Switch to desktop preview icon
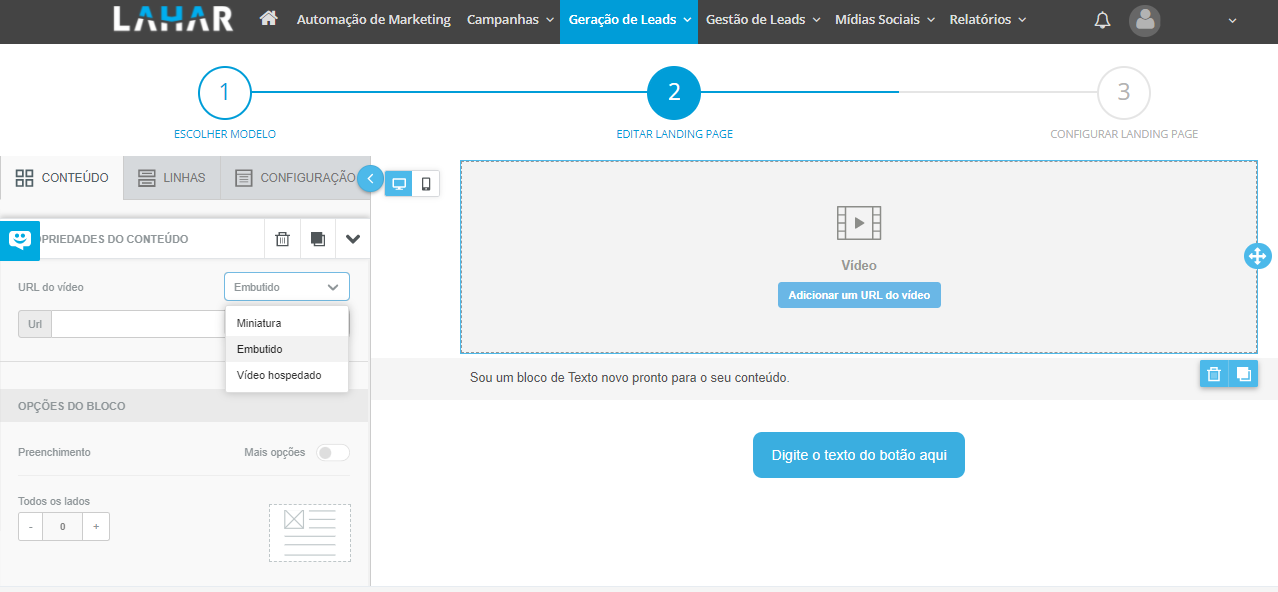This screenshot has width=1278, height=592. tap(399, 183)
